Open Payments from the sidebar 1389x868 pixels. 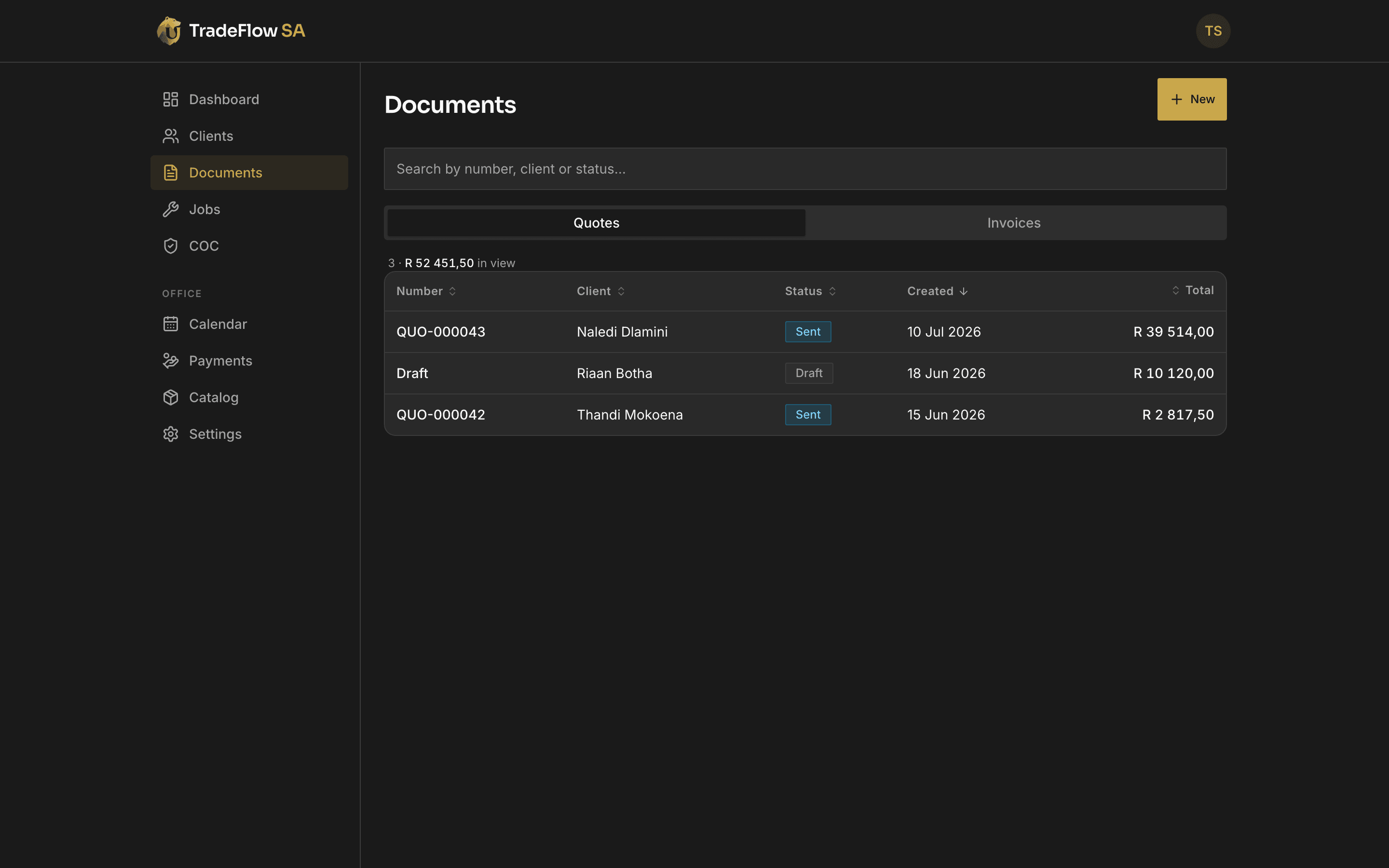[x=249, y=361]
